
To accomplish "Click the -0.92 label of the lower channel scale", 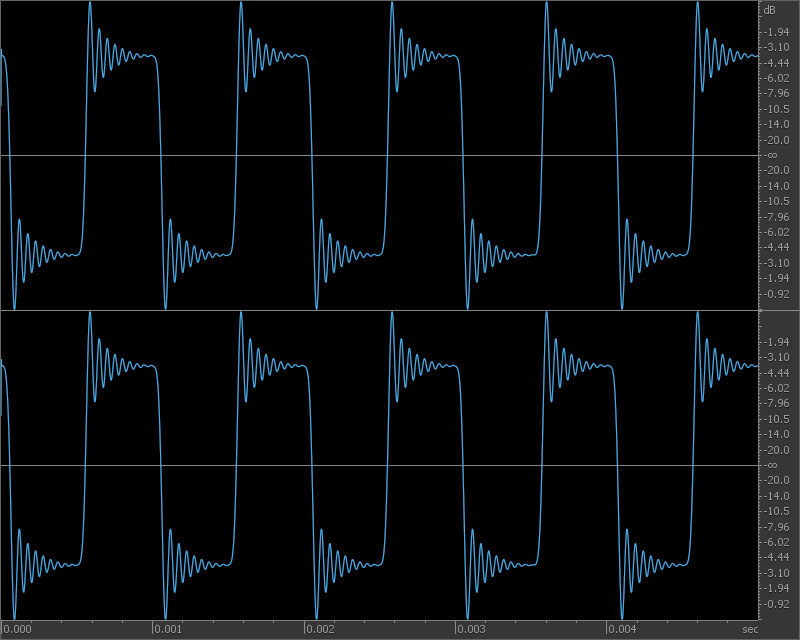I will (x=777, y=604).
